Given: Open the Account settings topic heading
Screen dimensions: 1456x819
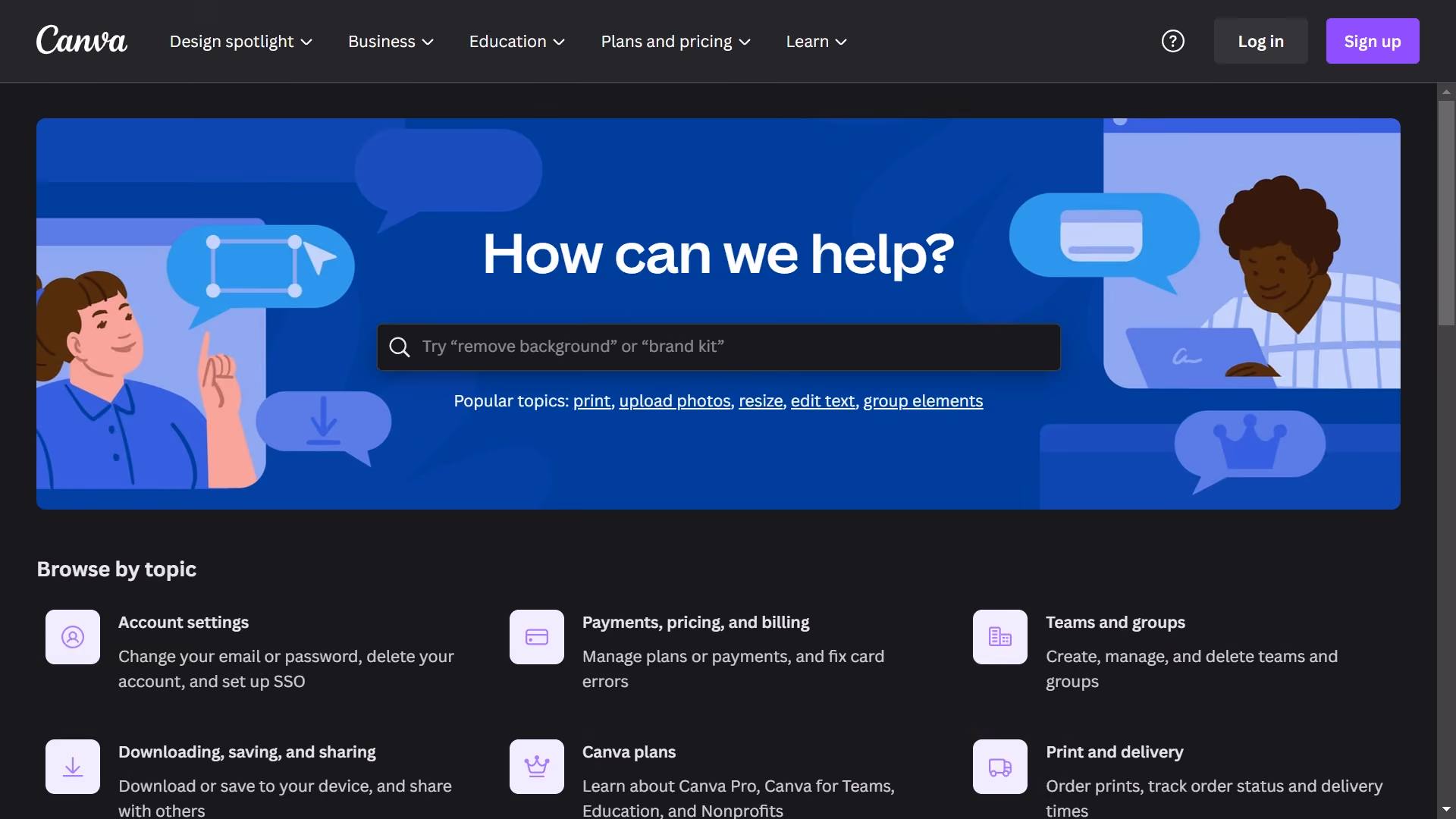Looking at the screenshot, I should click(184, 623).
